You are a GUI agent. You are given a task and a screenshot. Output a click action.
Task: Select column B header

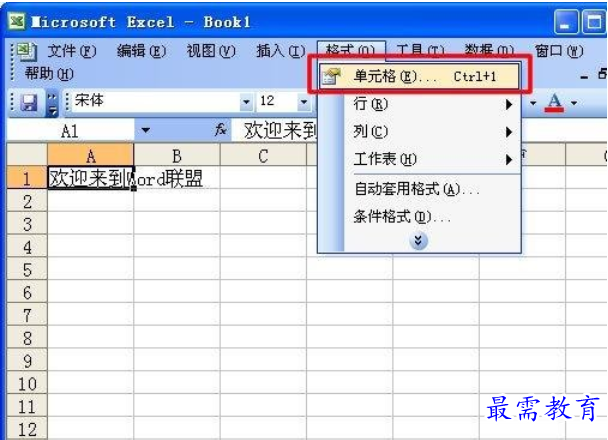[177, 155]
